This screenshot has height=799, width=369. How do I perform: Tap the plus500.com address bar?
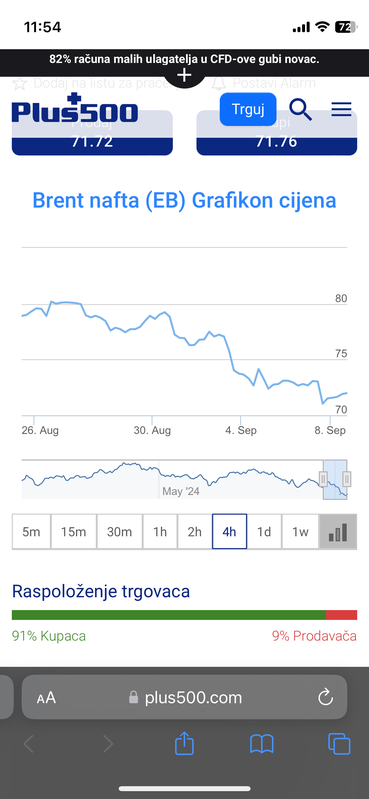[184, 697]
